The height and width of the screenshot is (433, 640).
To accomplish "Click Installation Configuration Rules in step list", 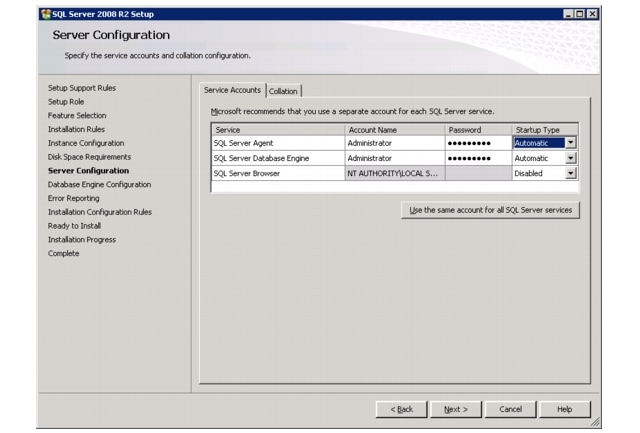I will (x=100, y=212).
